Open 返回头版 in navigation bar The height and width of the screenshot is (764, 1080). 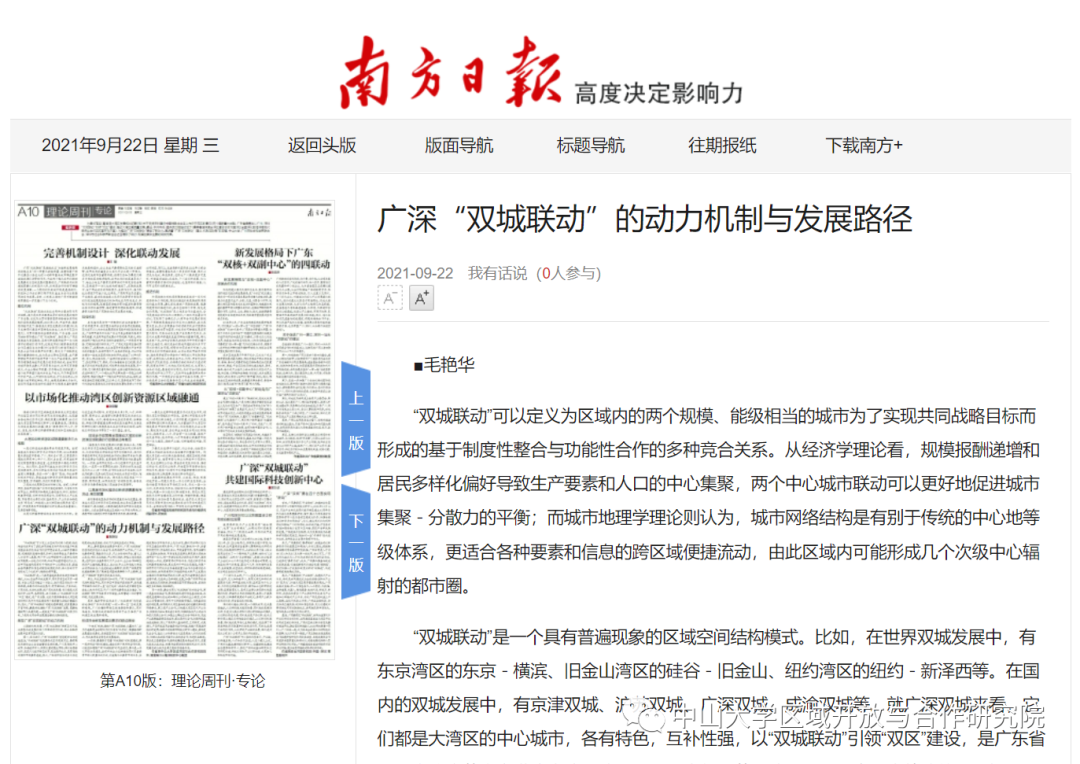(322, 145)
